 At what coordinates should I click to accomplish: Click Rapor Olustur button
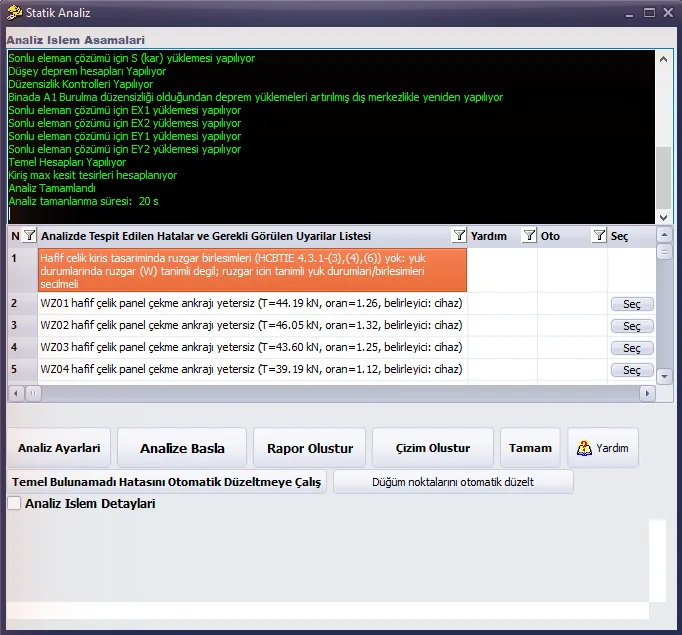pos(310,448)
